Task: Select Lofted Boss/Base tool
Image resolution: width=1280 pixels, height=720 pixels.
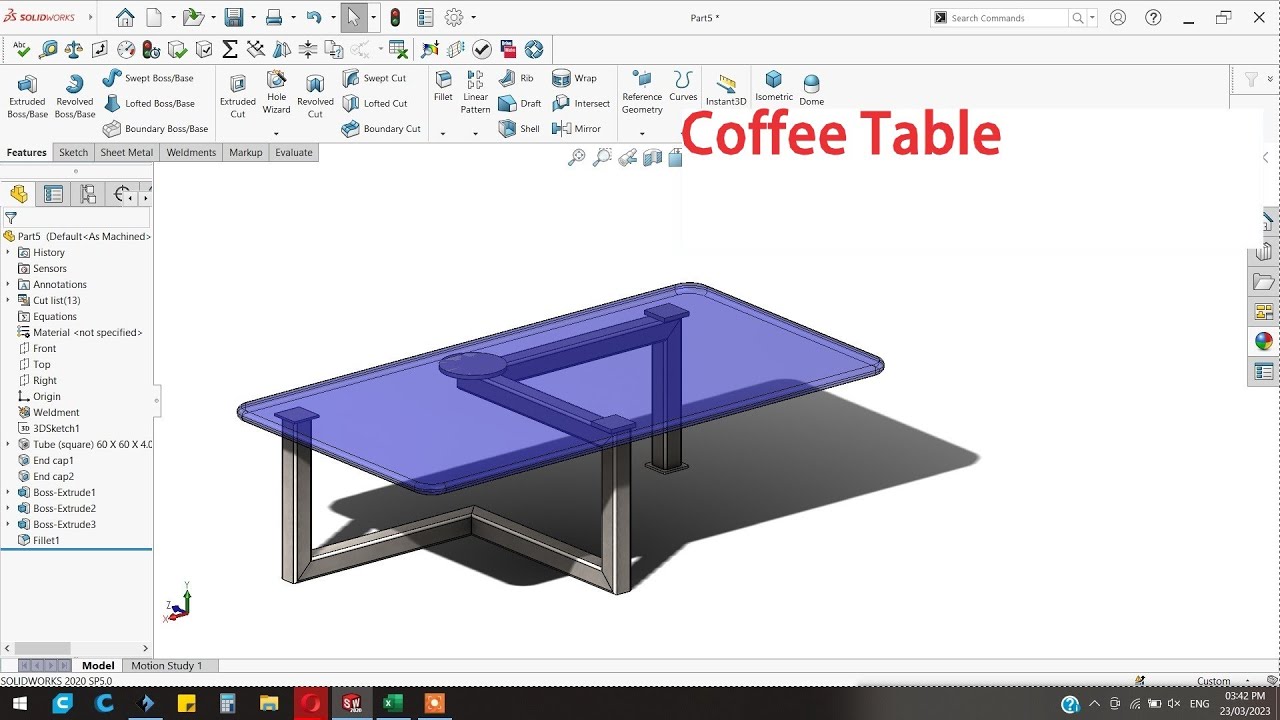Action: click(148, 103)
